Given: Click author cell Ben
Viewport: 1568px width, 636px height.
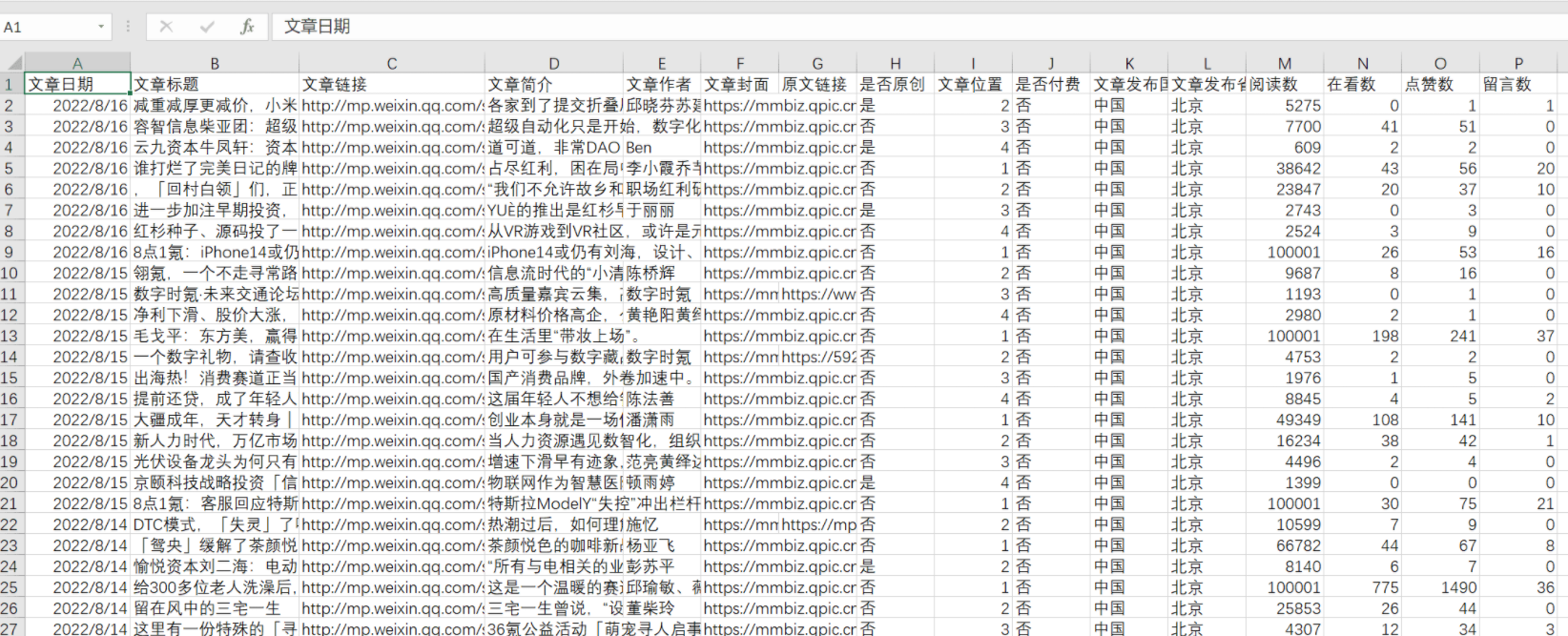Looking at the screenshot, I should [x=662, y=147].
